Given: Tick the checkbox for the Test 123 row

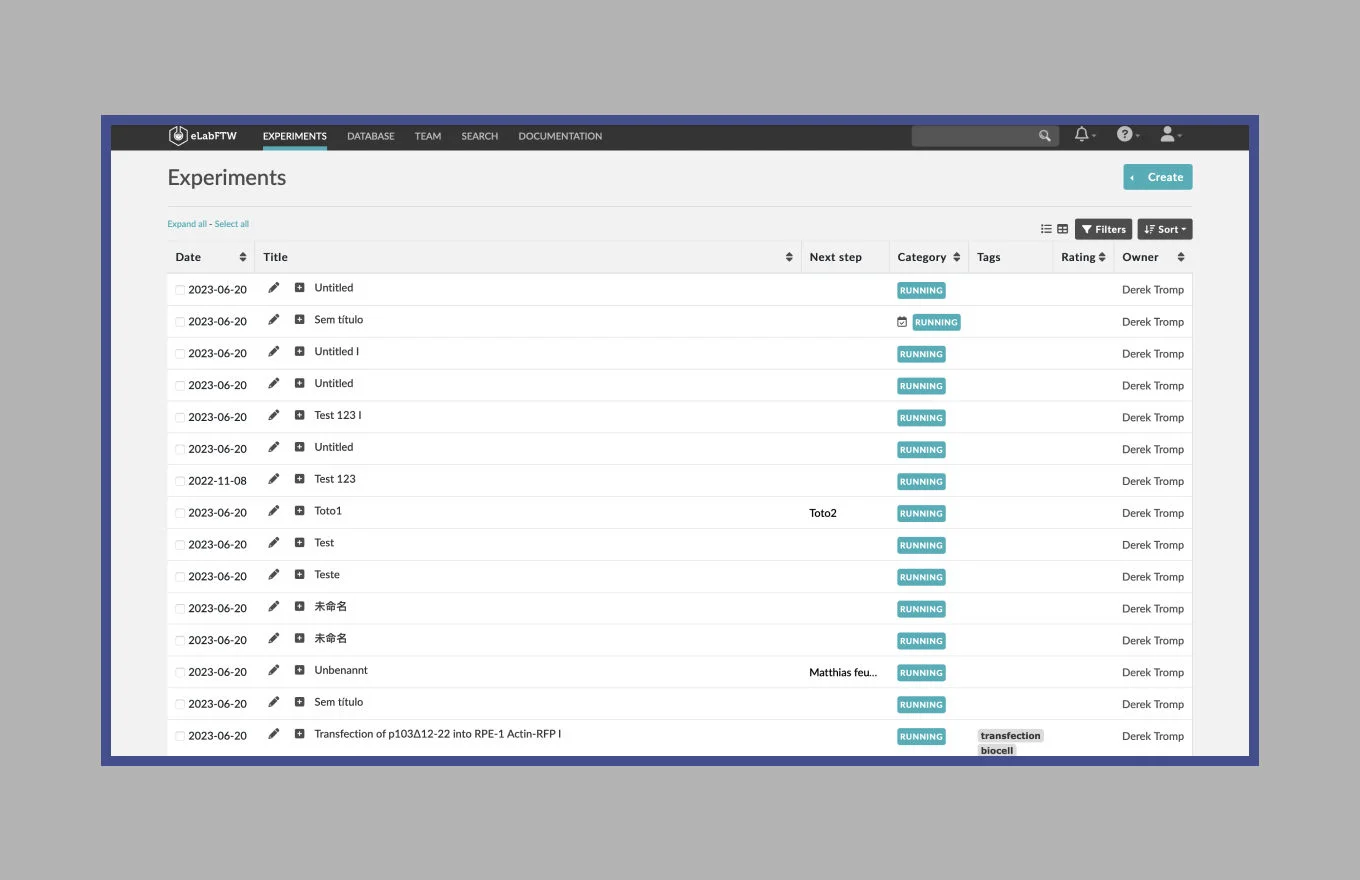Looking at the screenshot, I should click(180, 481).
